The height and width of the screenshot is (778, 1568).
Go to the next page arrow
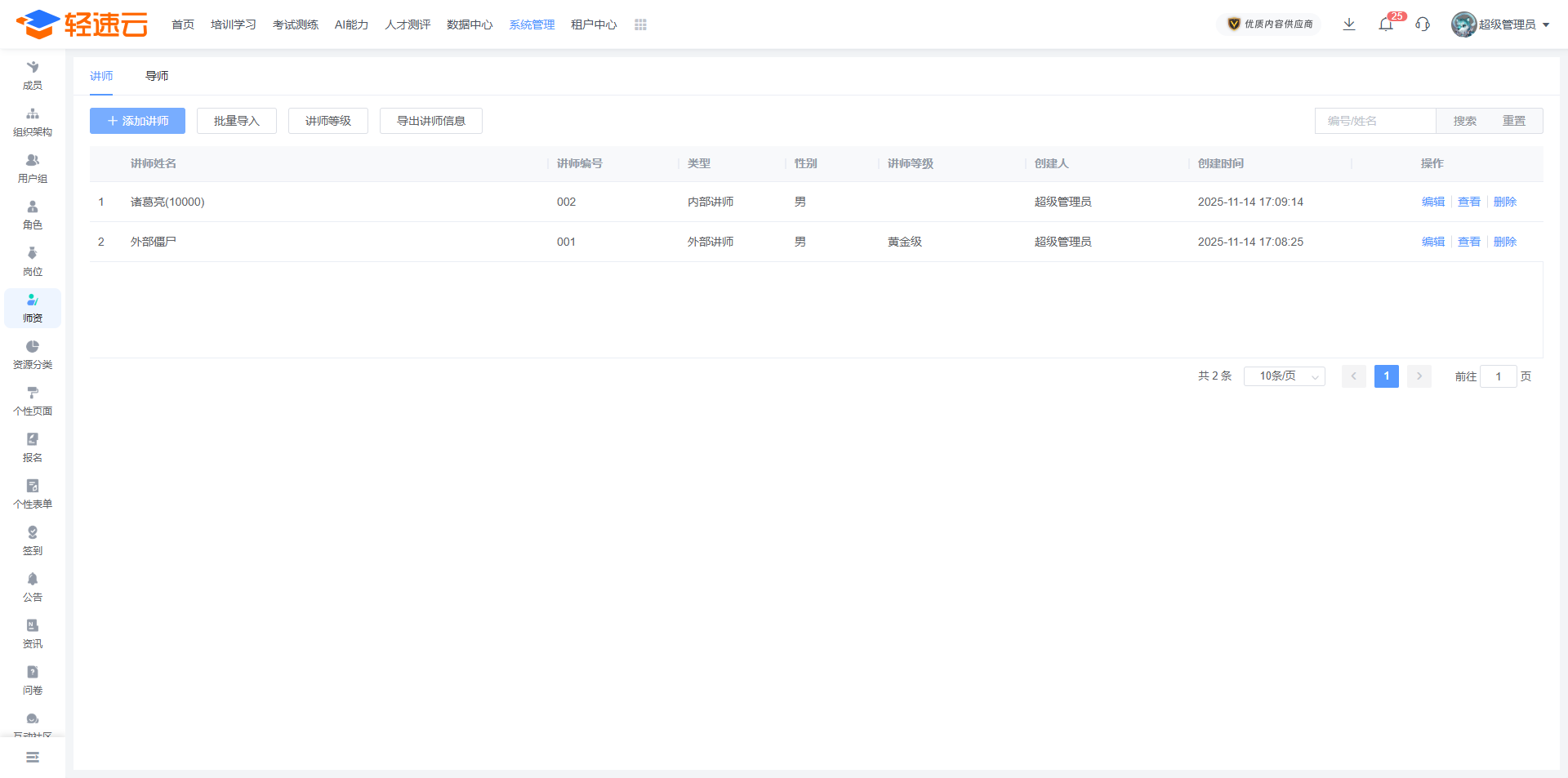coord(1419,376)
